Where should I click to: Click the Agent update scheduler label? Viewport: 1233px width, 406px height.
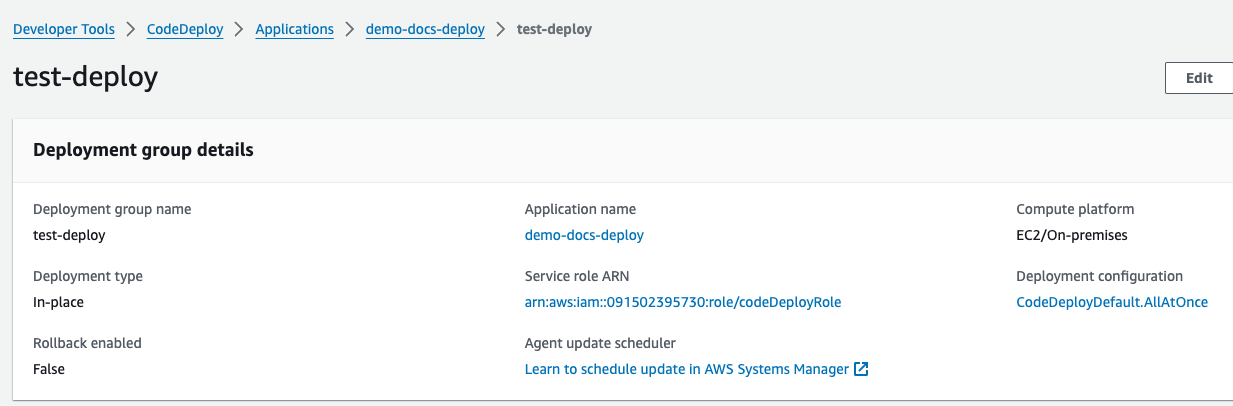(600, 343)
